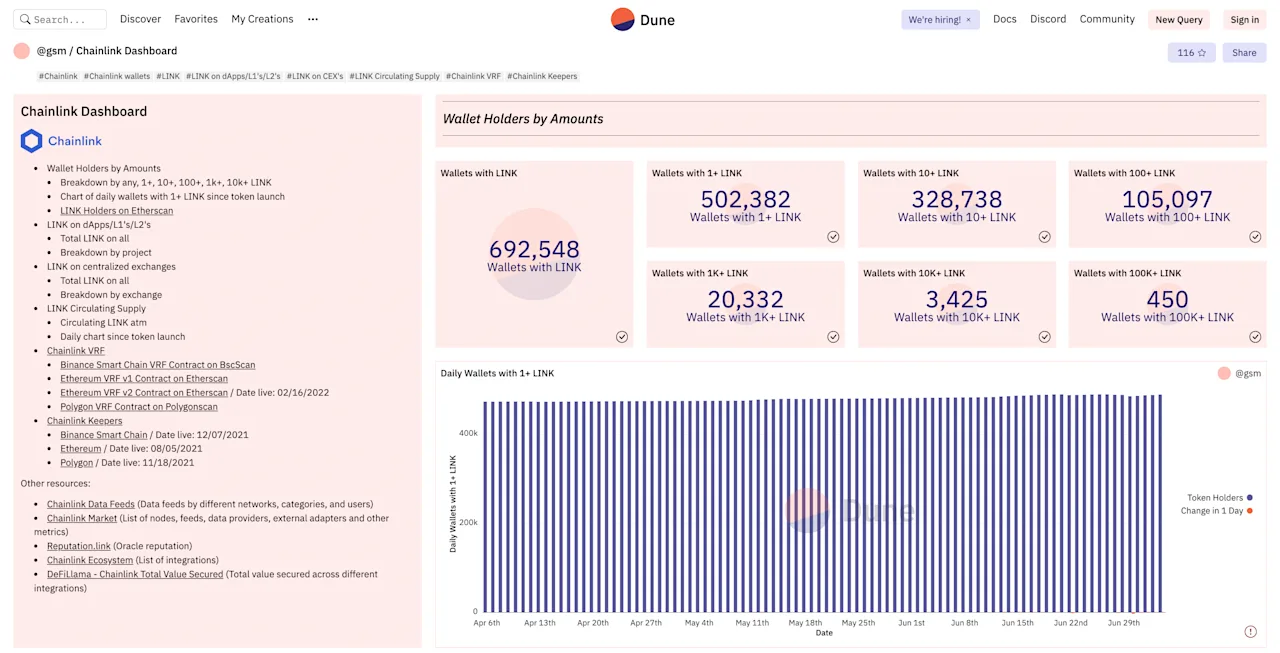Open the Discover menu item
Image resolution: width=1280 pixels, height=653 pixels.
pyautogui.click(x=140, y=19)
